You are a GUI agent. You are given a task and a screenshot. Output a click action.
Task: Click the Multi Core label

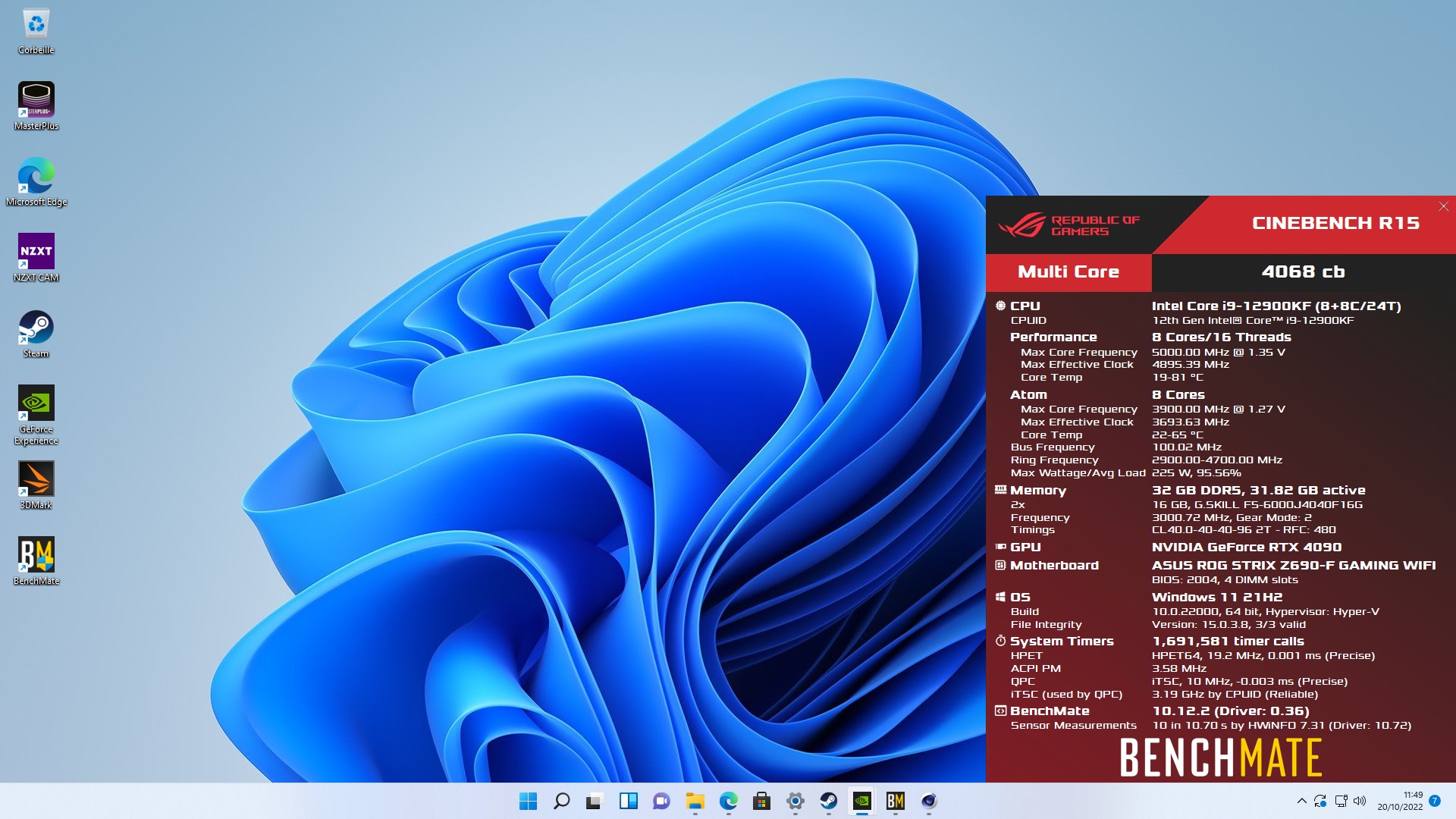pyautogui.click(x=1068, y=271)
